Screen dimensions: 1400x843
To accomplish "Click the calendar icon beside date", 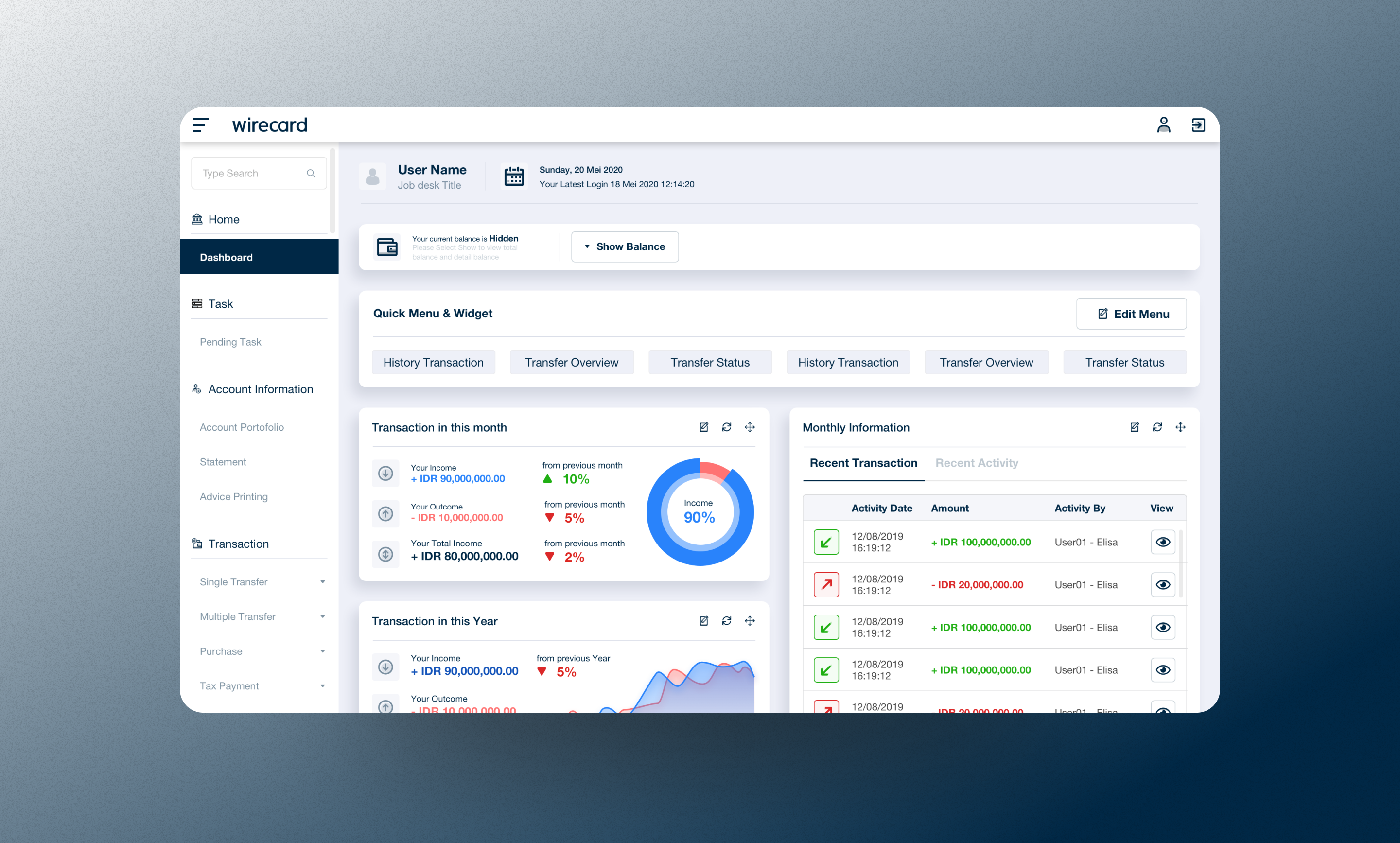I will [514, 176].
